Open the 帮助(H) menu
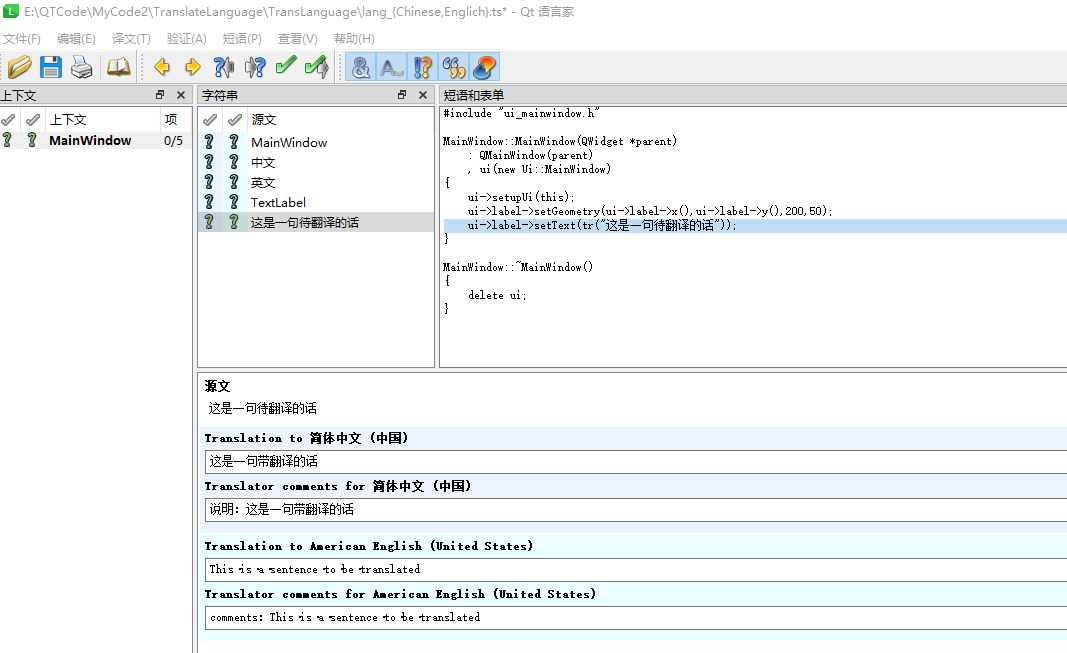The image size is (1067, 653). [x=354, y=39]
